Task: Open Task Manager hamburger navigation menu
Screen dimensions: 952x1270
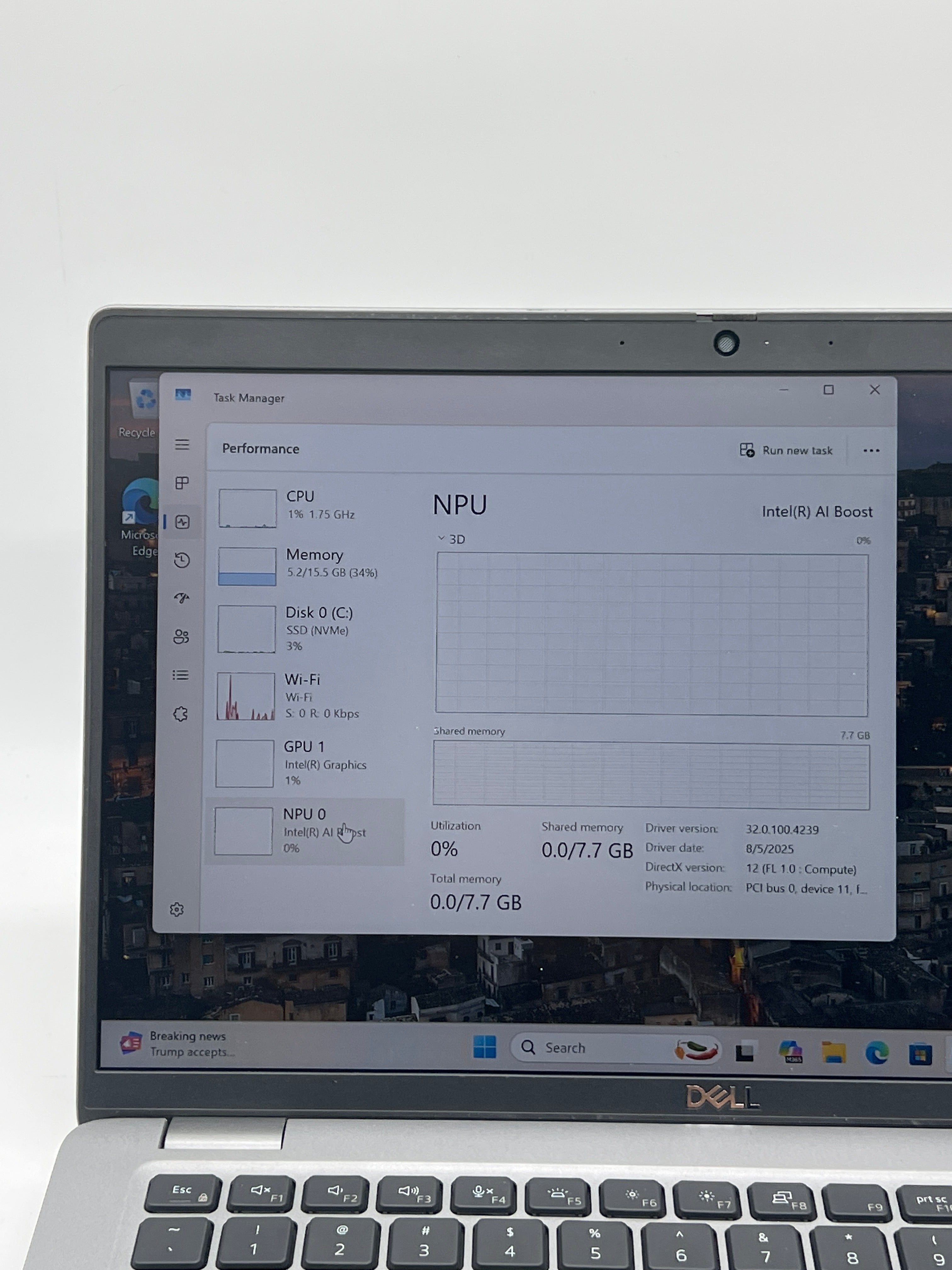Action: [x=182, y=444]
